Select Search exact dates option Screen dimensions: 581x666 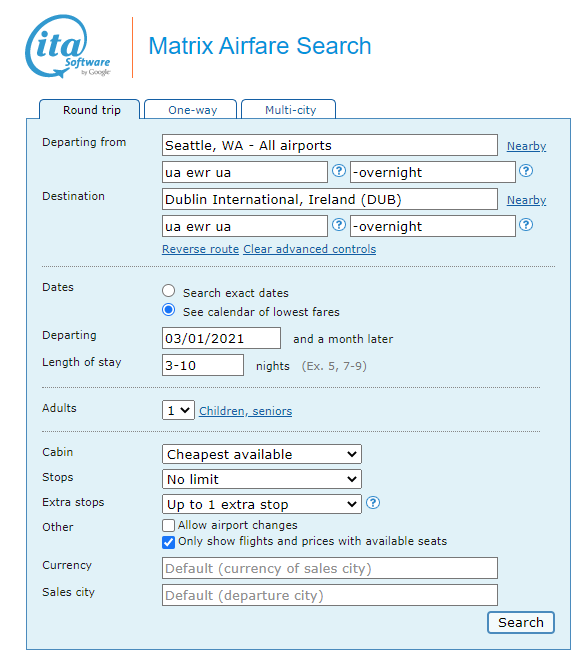coord(169,291)
